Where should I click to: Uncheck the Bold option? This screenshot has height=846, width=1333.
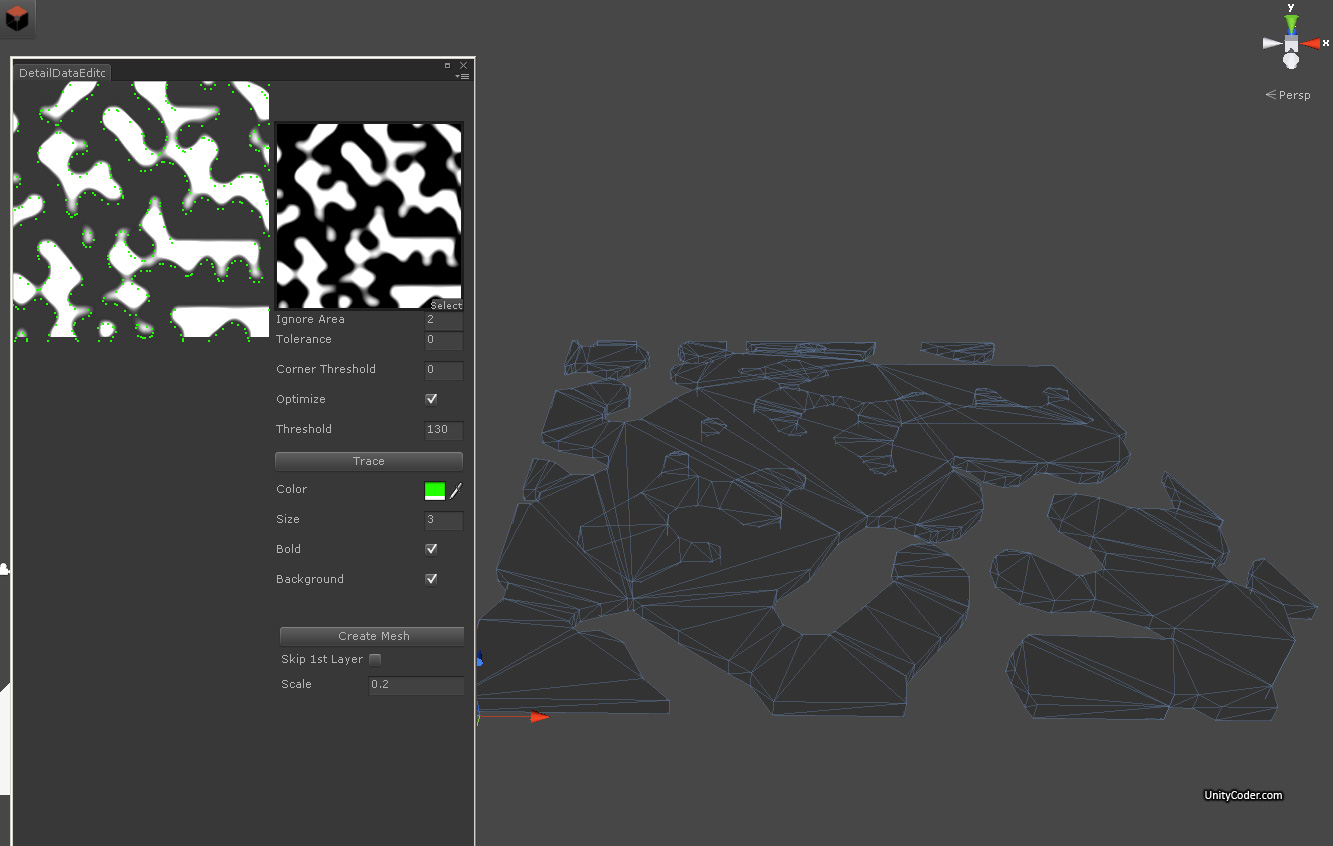pyautogui.click(x=431, y=549)
